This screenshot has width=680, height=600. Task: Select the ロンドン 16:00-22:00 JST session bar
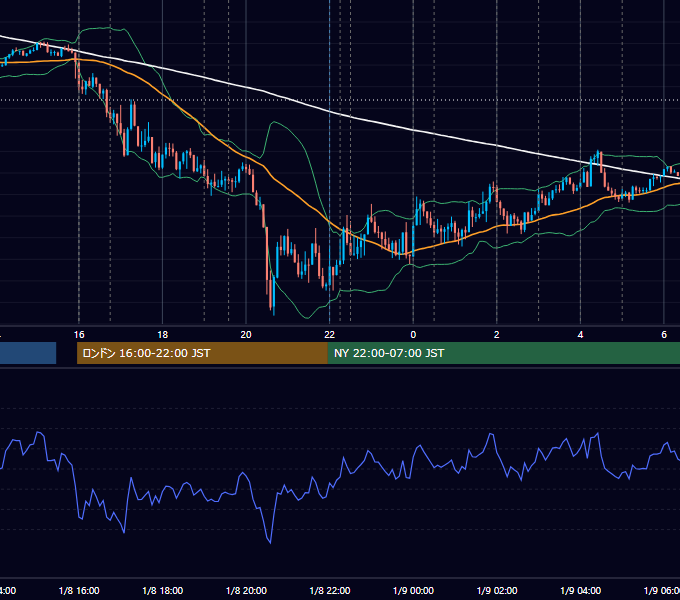pyautogui.click(x=202, y=353)
